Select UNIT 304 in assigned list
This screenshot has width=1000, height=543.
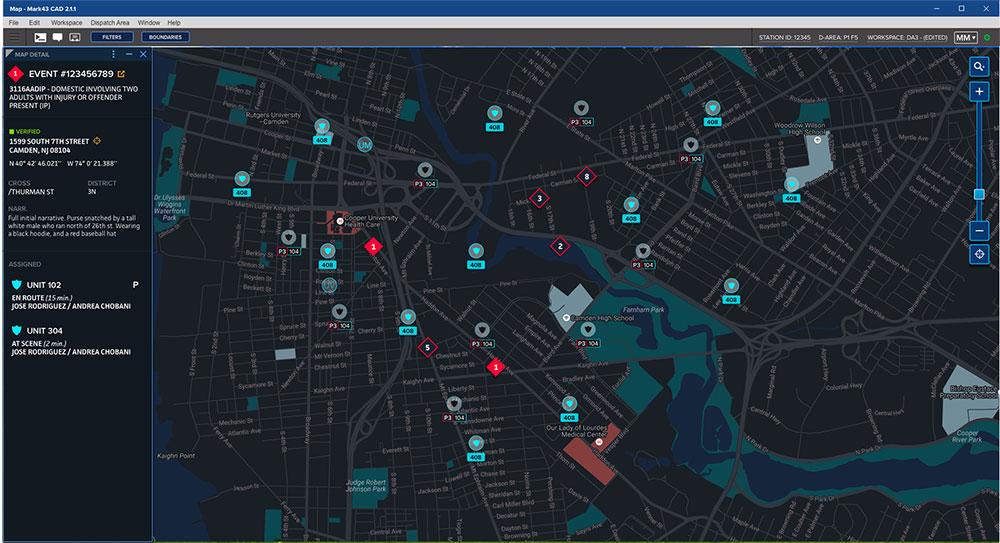[44, 331]
